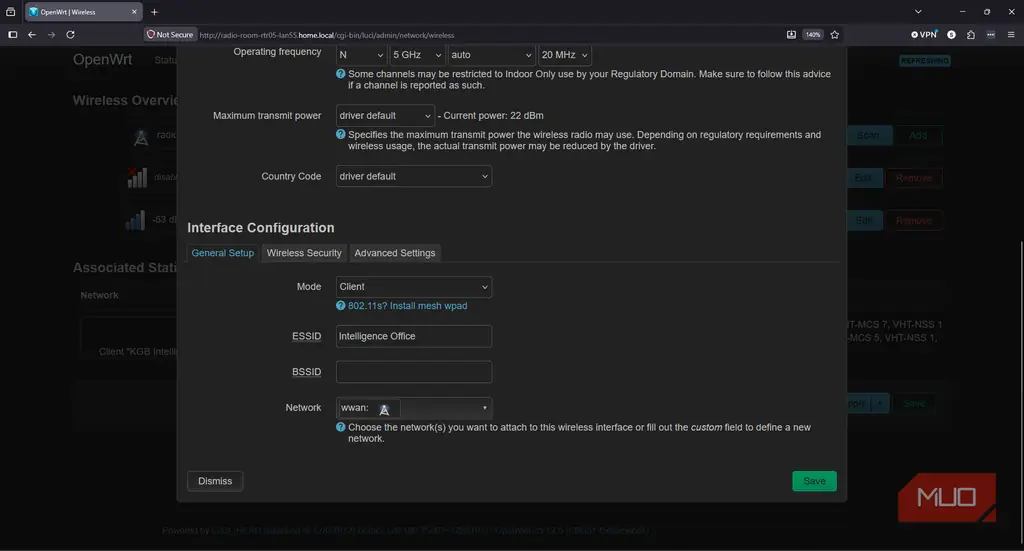
Task: Switch to the Wireless Security tab
Action: click(x=304, y=253)
